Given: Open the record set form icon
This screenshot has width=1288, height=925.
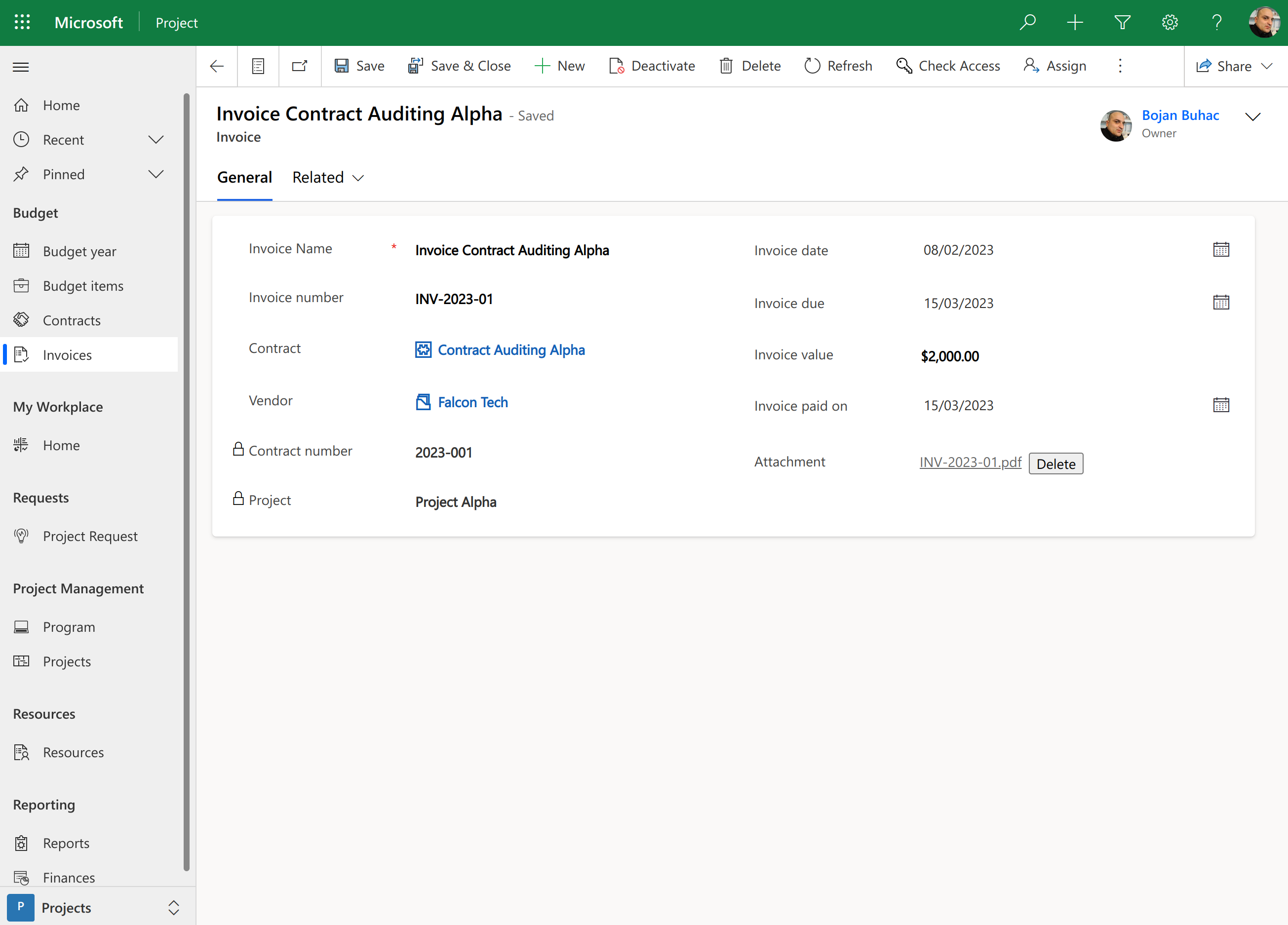Looking at the screenshot, I should coord(258,66).
